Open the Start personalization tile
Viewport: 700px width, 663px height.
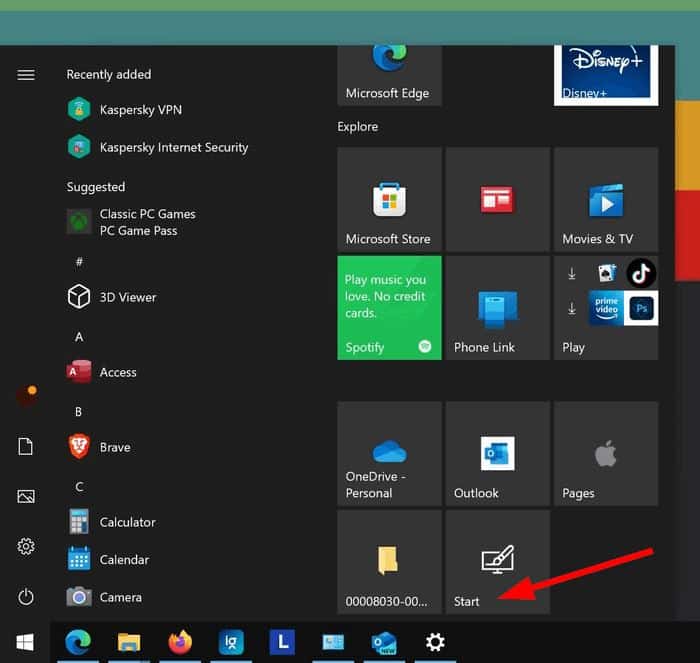(x=497, y=562)
